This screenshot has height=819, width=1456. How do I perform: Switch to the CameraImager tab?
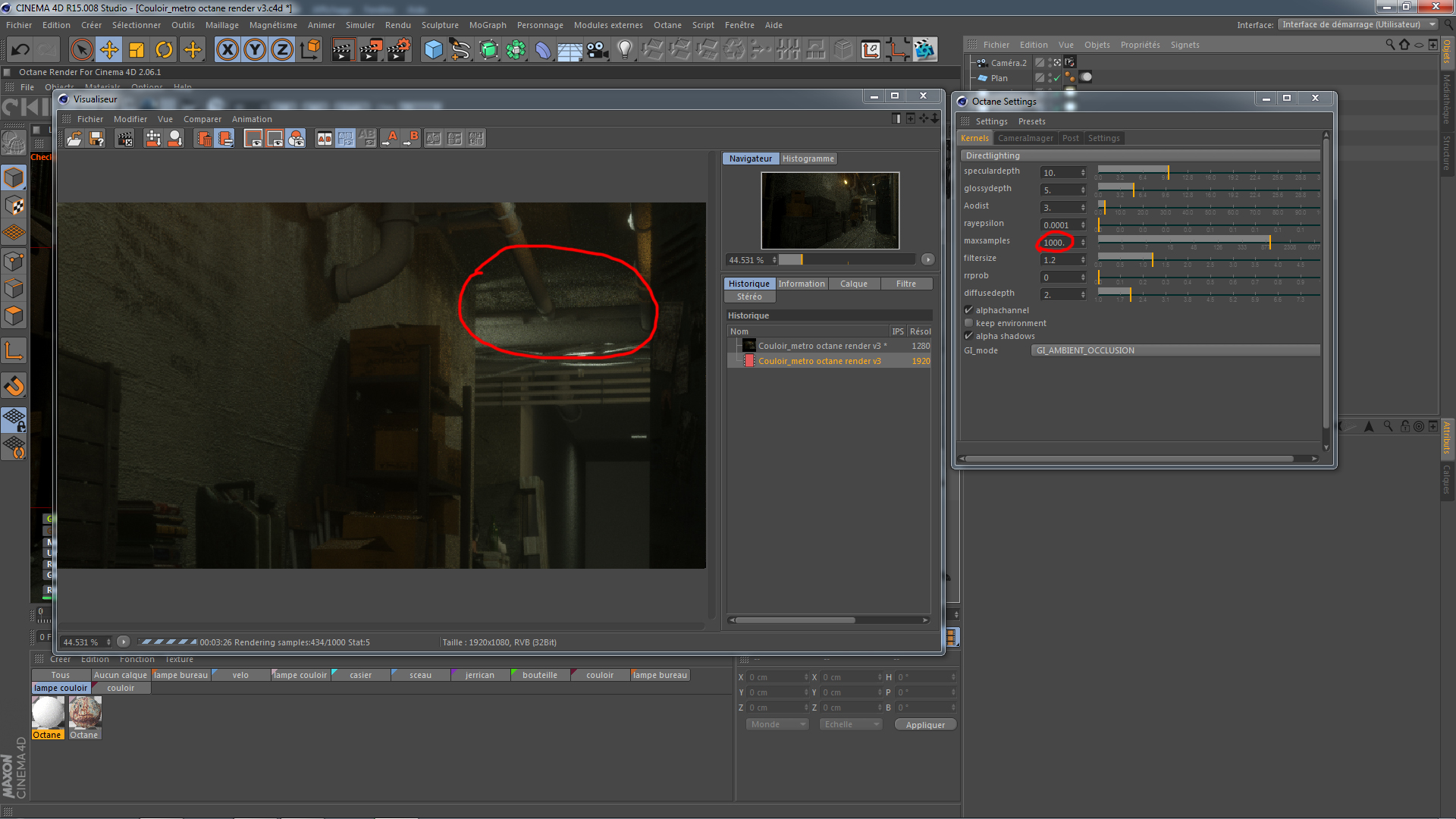click(x=1025, y=138)
